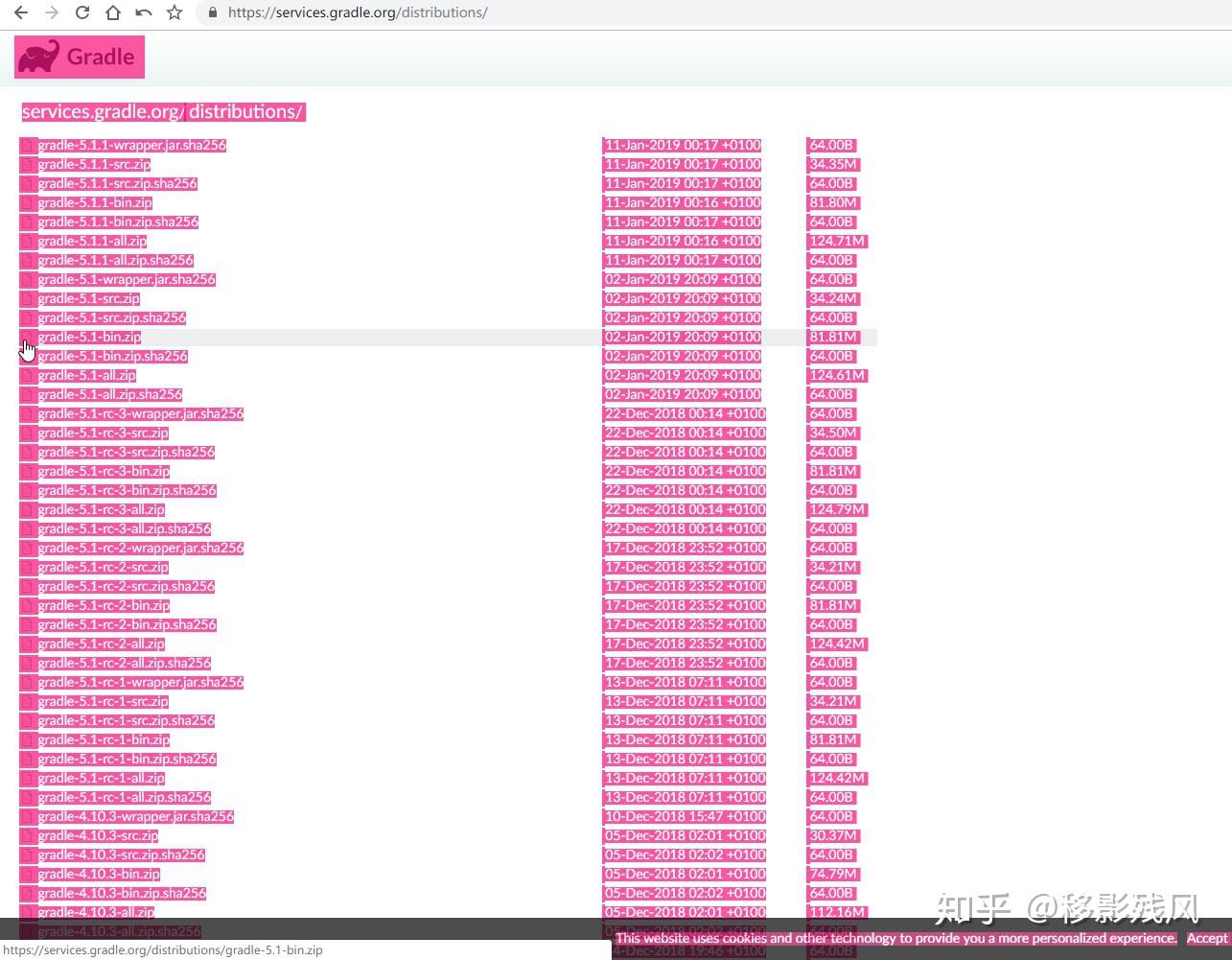Click file icon beside gradle-5.1-rc-2-src.zip
1232x960 pixels.
point(28,568)
